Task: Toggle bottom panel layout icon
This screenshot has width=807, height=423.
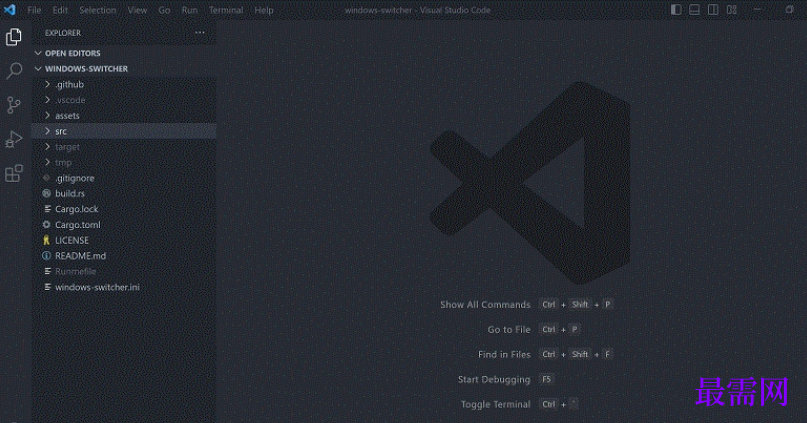Action: 694,10
